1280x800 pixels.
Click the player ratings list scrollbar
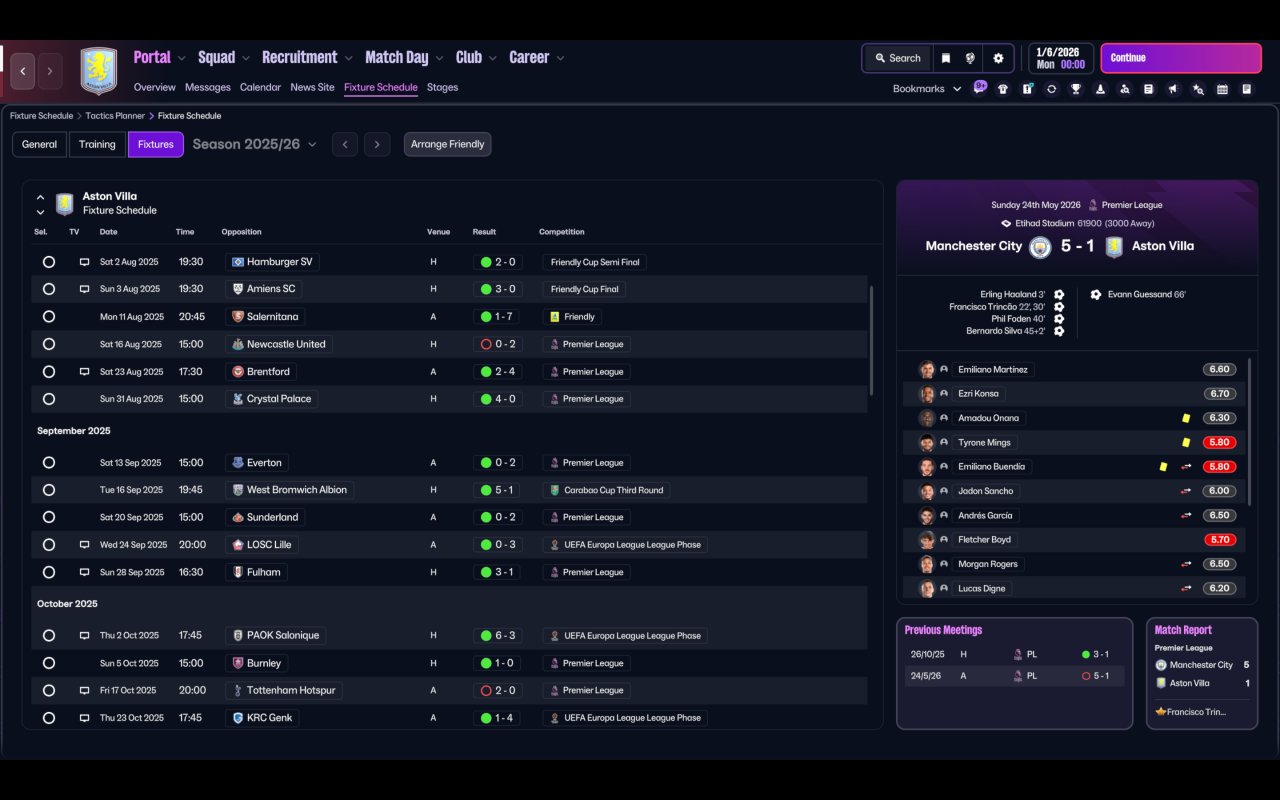[1250, 430]
